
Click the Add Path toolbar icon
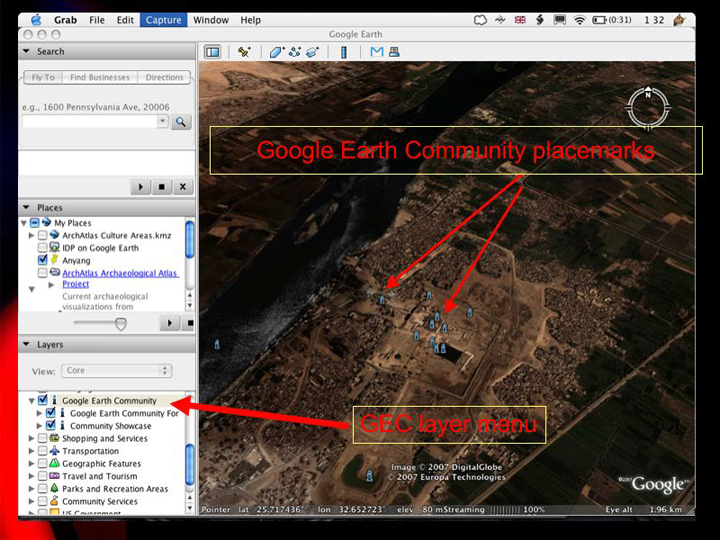pyautogui.click(x=294, y=52)
